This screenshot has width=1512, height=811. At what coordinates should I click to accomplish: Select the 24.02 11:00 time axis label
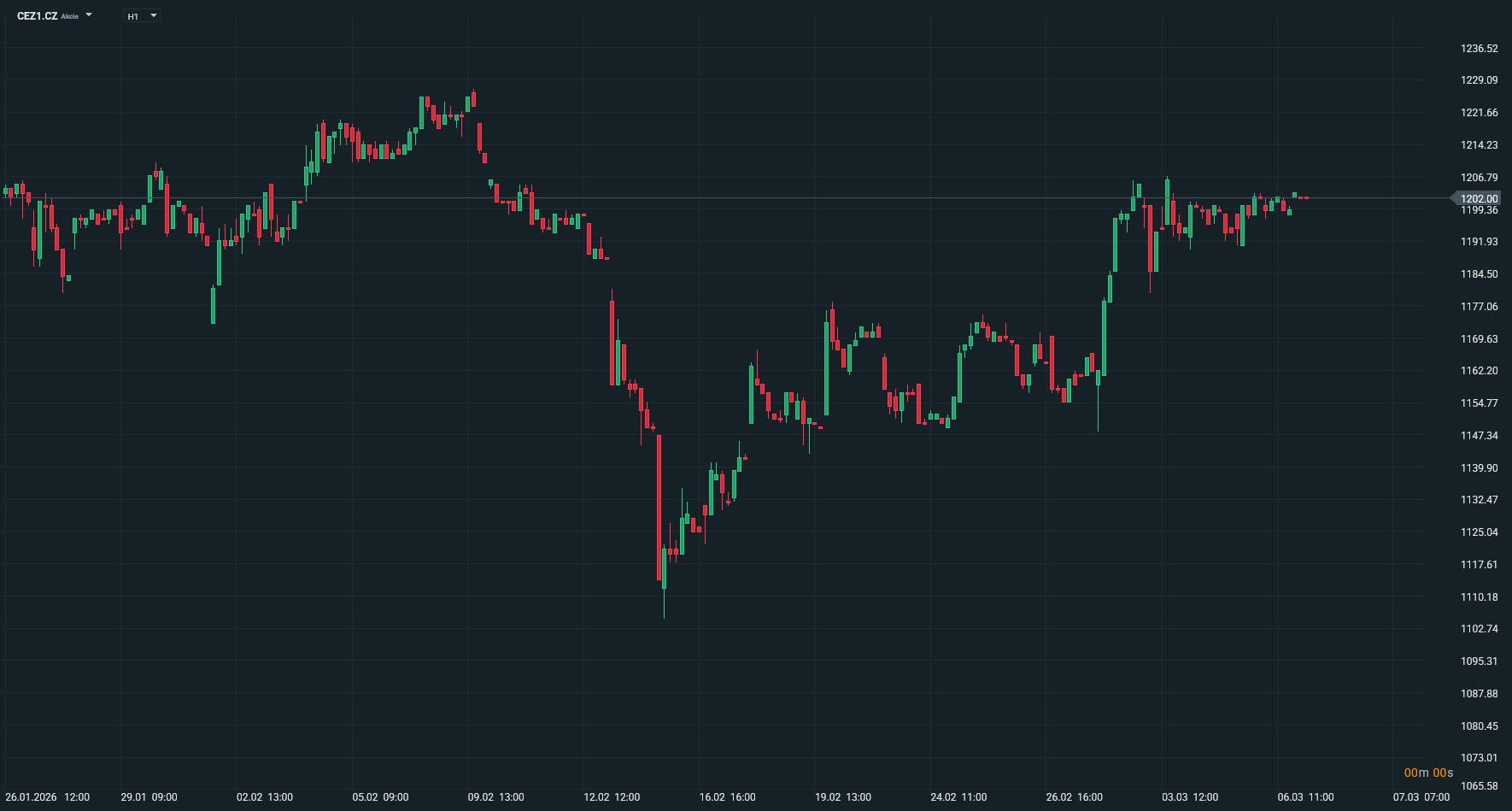(958, 797)
